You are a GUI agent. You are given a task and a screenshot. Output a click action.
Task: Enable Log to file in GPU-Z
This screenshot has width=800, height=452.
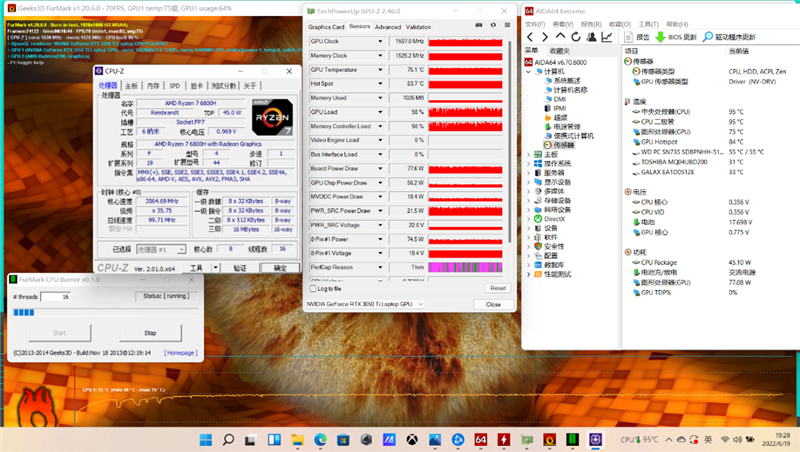click(x=313, y=289)
